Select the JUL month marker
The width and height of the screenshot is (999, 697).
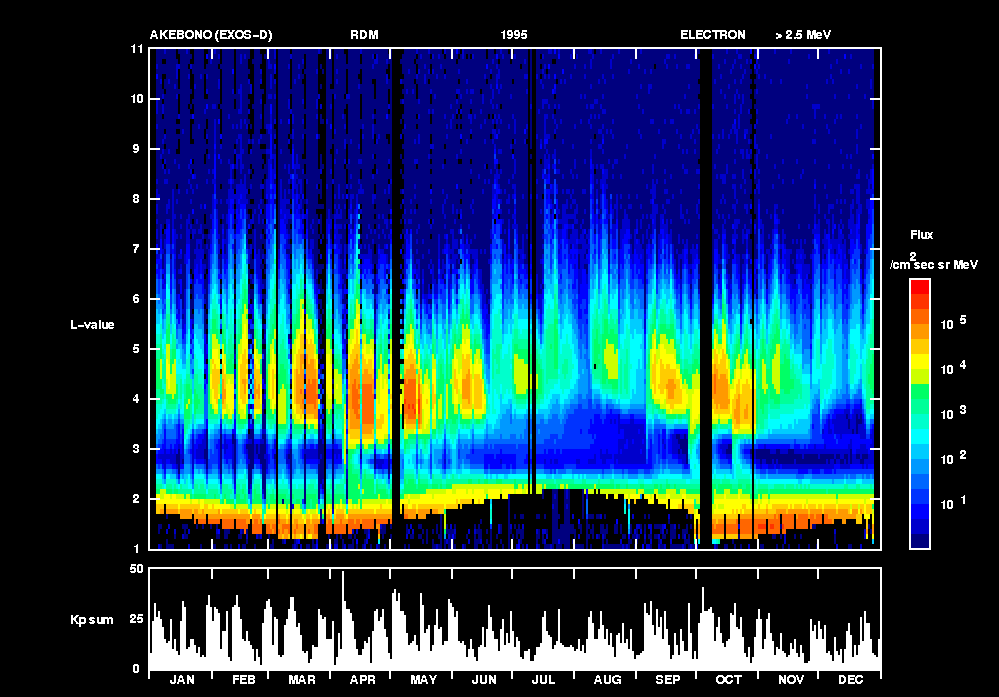point(543,680)
